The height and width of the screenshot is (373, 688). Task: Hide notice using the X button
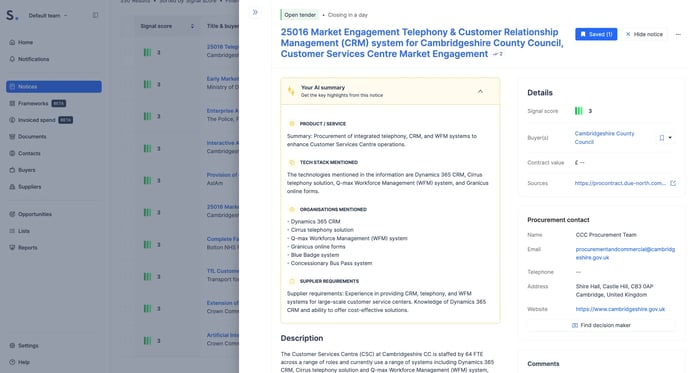pos(644,34)
